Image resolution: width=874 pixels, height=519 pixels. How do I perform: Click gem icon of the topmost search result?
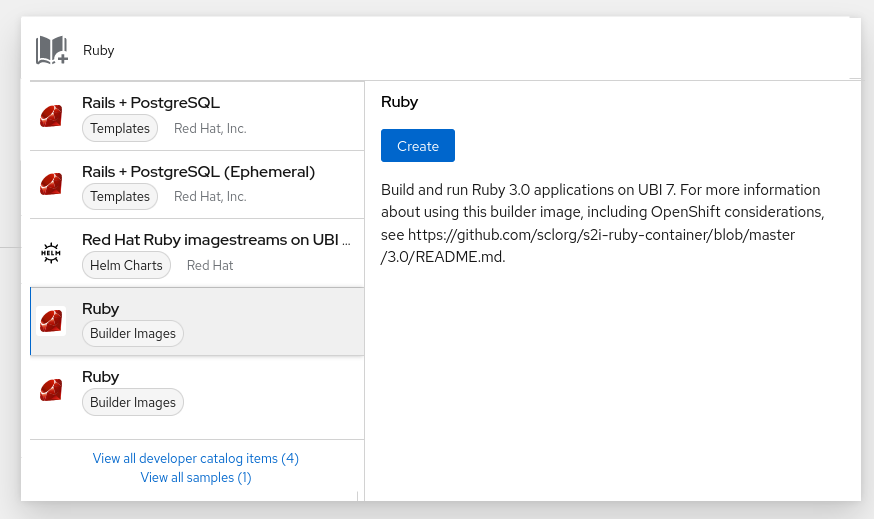51,116
